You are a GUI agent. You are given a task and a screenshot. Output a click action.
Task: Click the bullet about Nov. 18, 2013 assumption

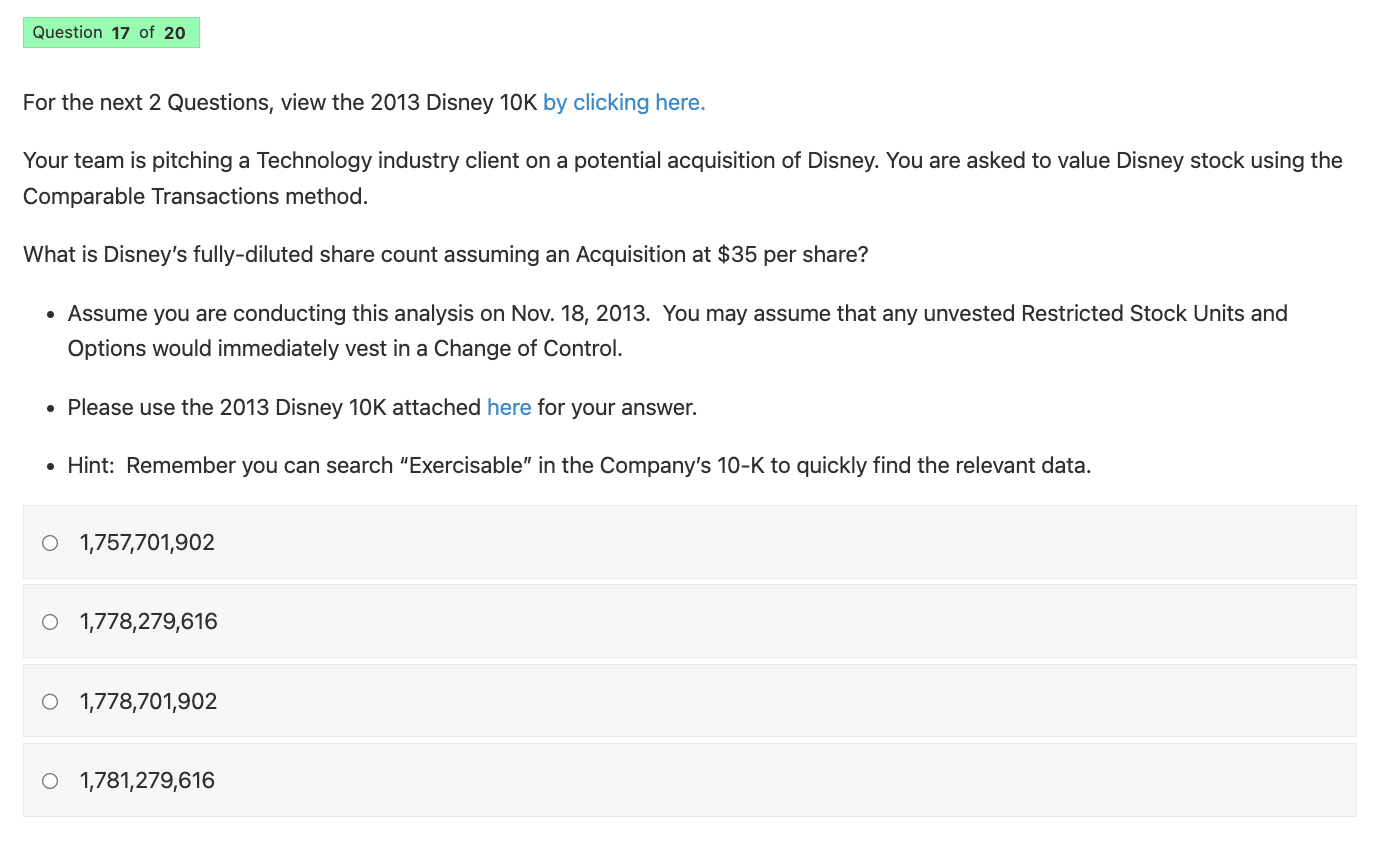(677, 330)
